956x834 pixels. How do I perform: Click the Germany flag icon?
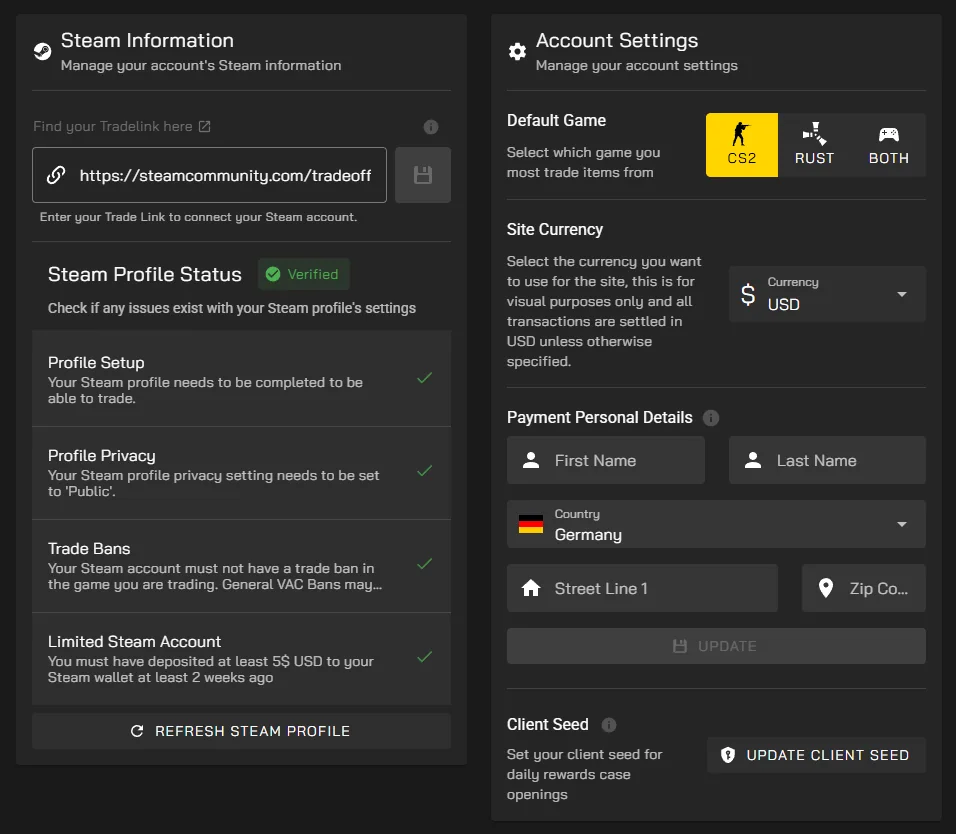pos(531,524)
